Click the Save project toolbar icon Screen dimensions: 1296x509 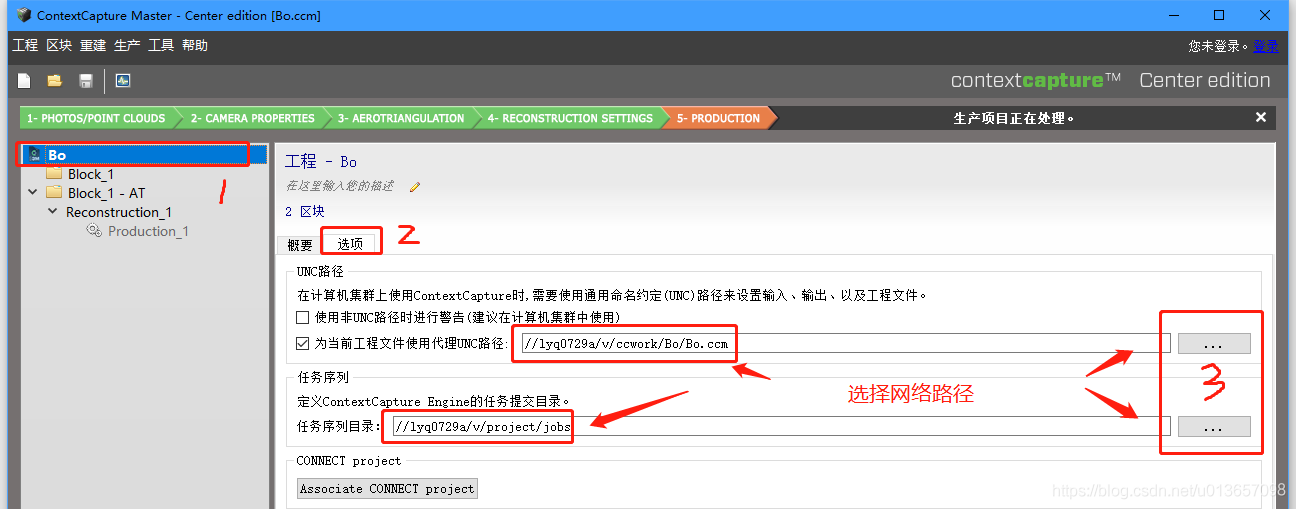pos(86,81)
